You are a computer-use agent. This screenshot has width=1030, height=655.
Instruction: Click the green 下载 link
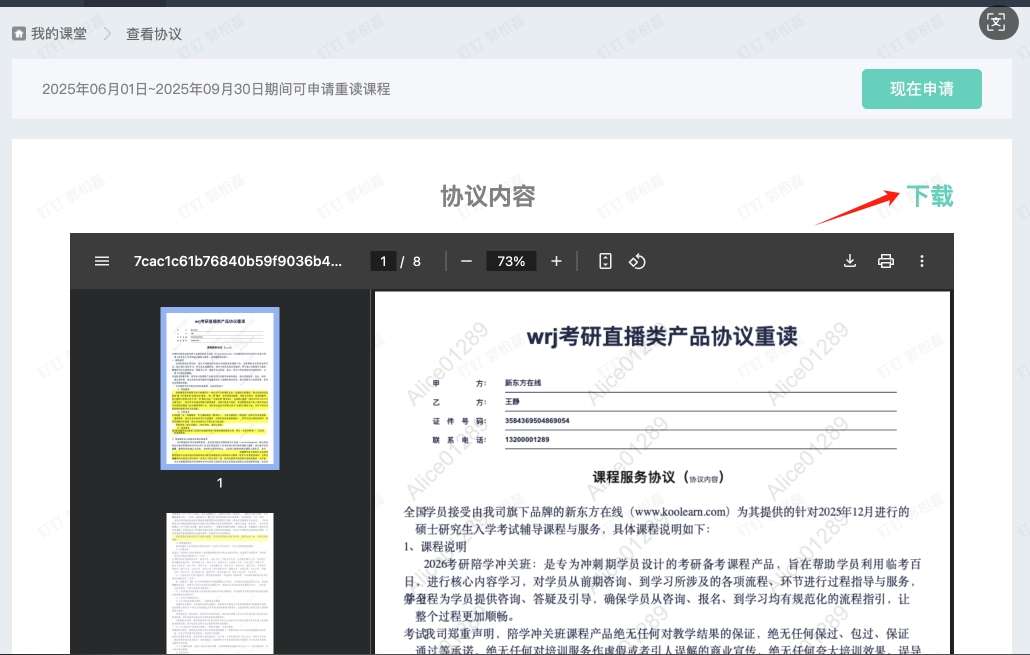(x=929, y=196)
